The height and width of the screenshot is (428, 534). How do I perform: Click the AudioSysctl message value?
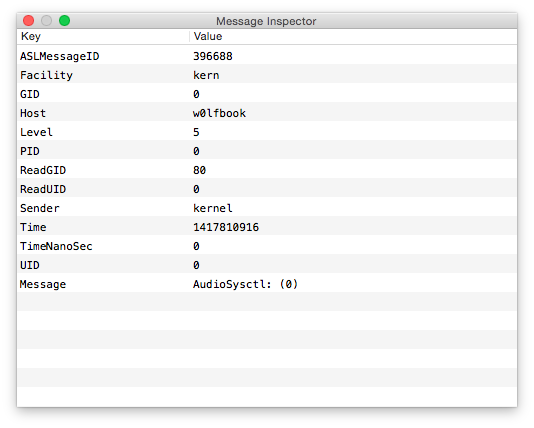click(x=246, y=284)
